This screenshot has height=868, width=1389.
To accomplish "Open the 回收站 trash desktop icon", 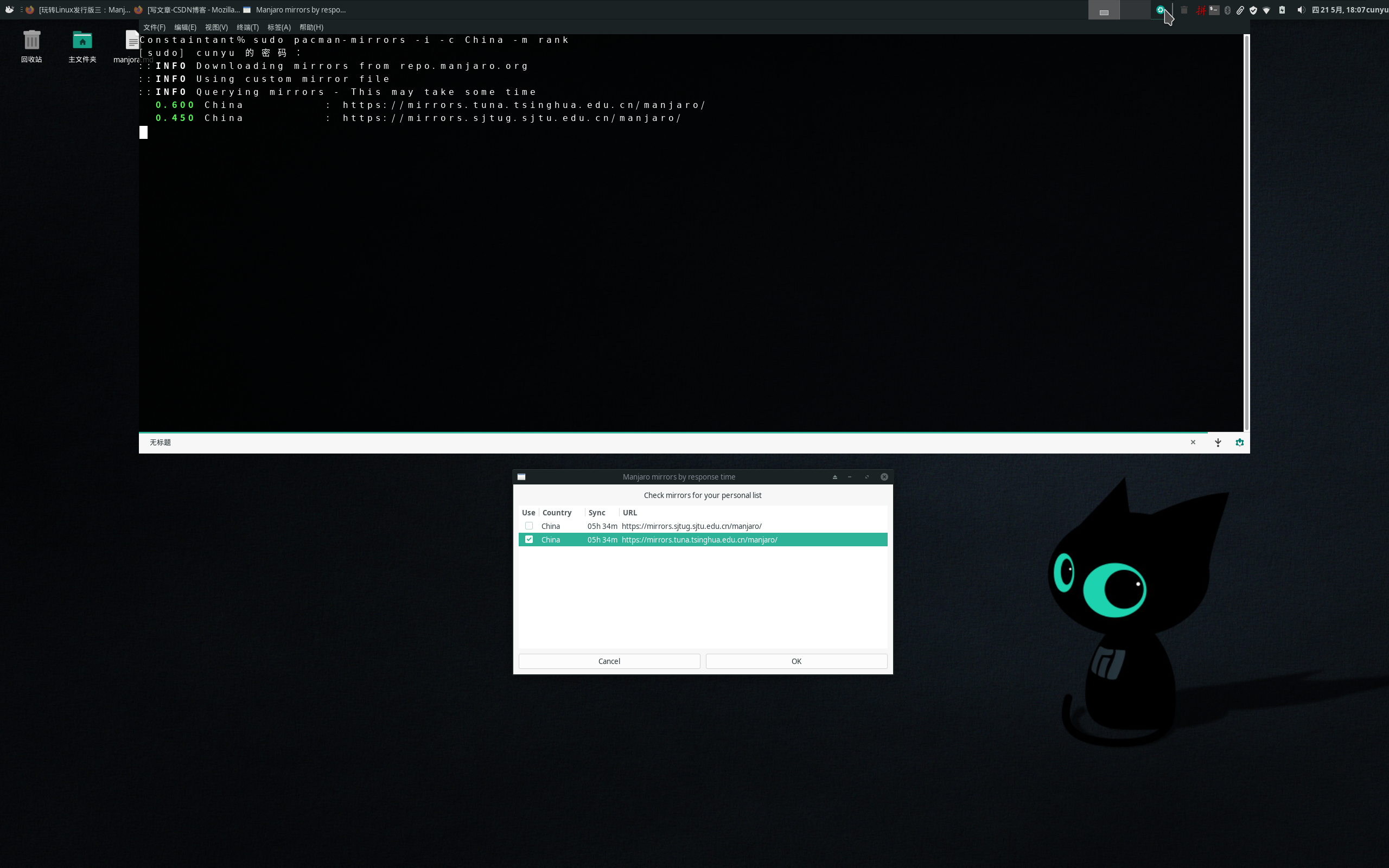I will point(31,46).
